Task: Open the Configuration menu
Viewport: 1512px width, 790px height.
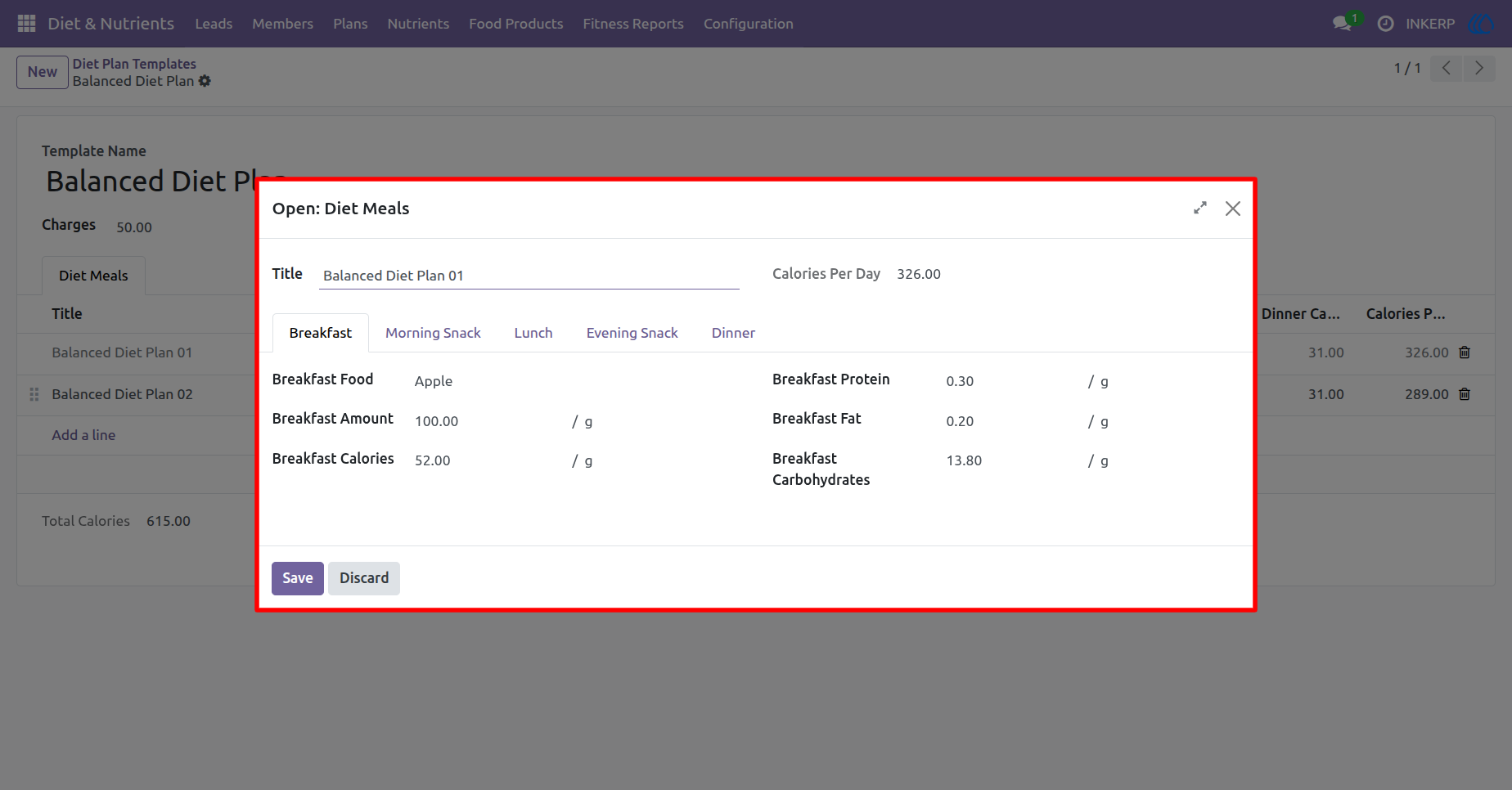Action: 748,24
